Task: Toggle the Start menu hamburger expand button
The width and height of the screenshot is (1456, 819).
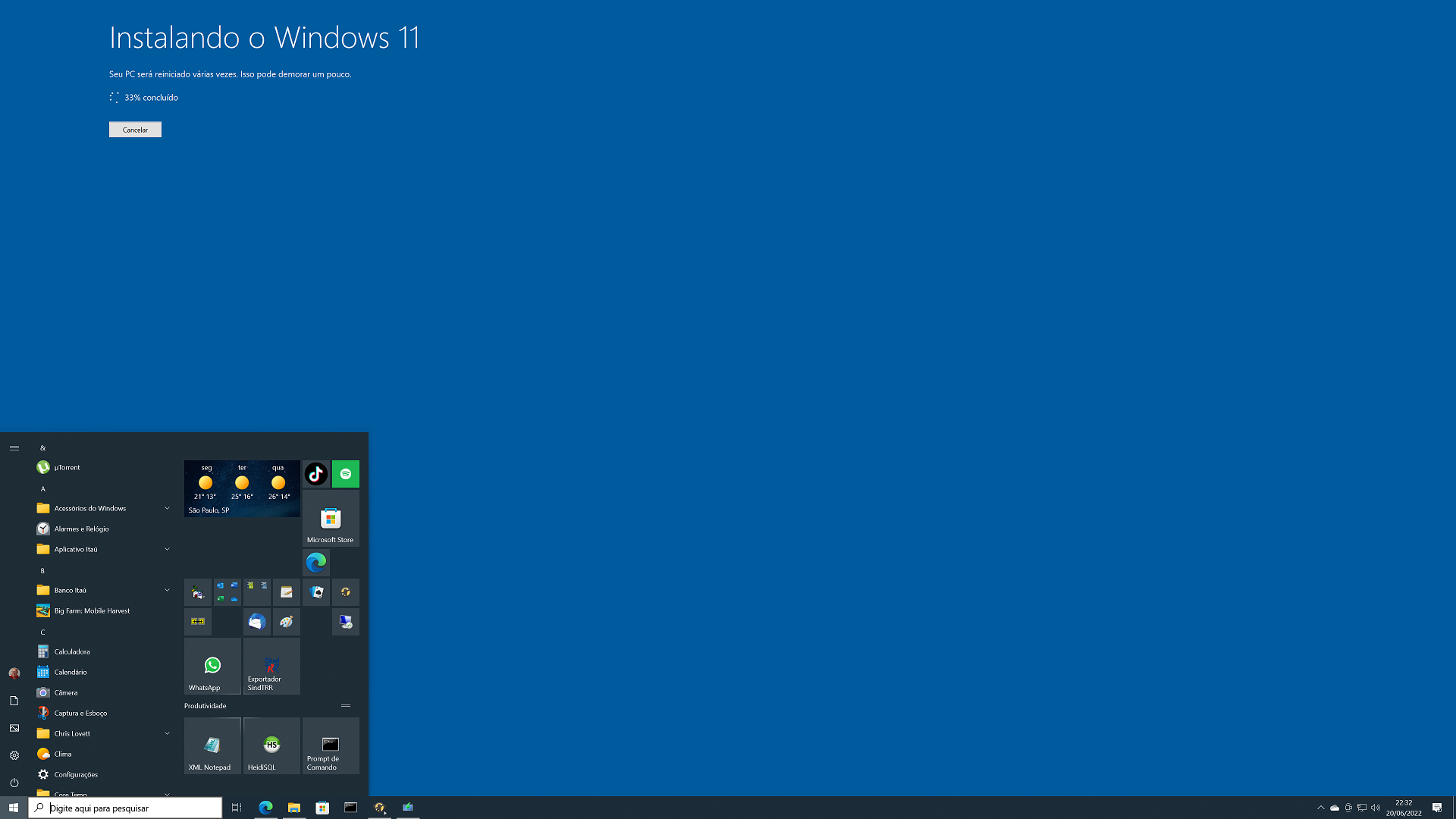Action: (x=14, y=448)
